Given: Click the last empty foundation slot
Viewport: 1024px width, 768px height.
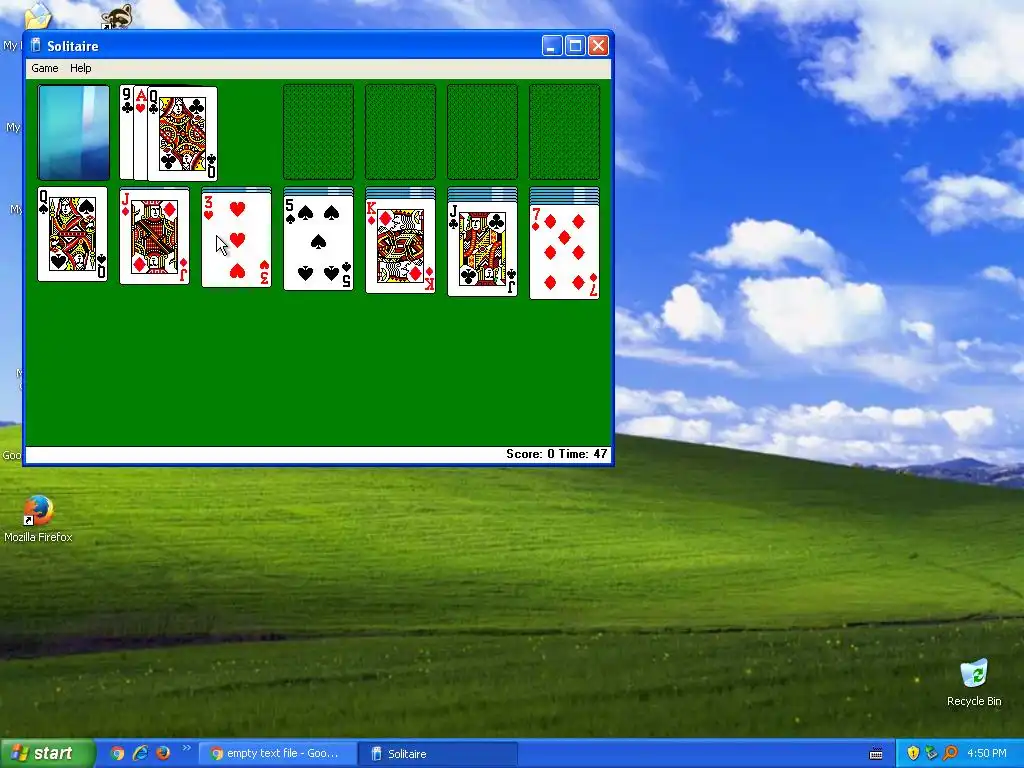Looking at the screenshot, I should pos(564,132).
